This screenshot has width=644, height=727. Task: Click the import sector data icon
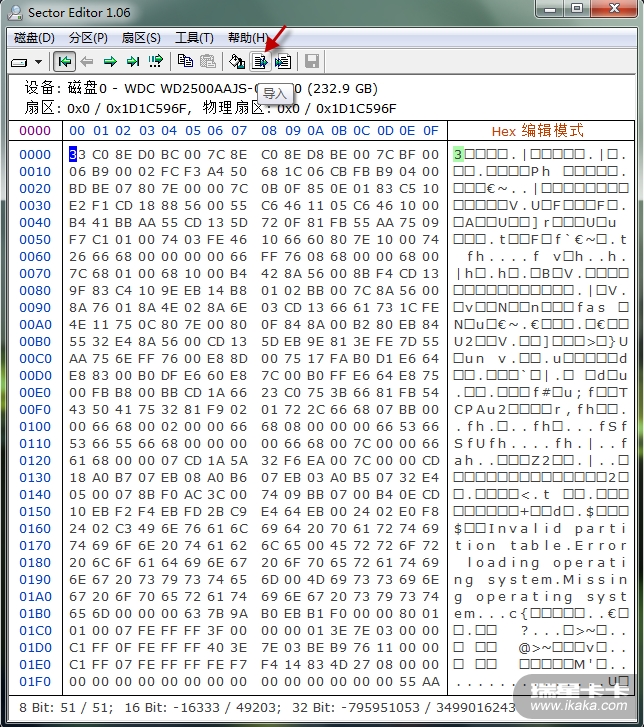pyautogui.click(x=260, y=61)
